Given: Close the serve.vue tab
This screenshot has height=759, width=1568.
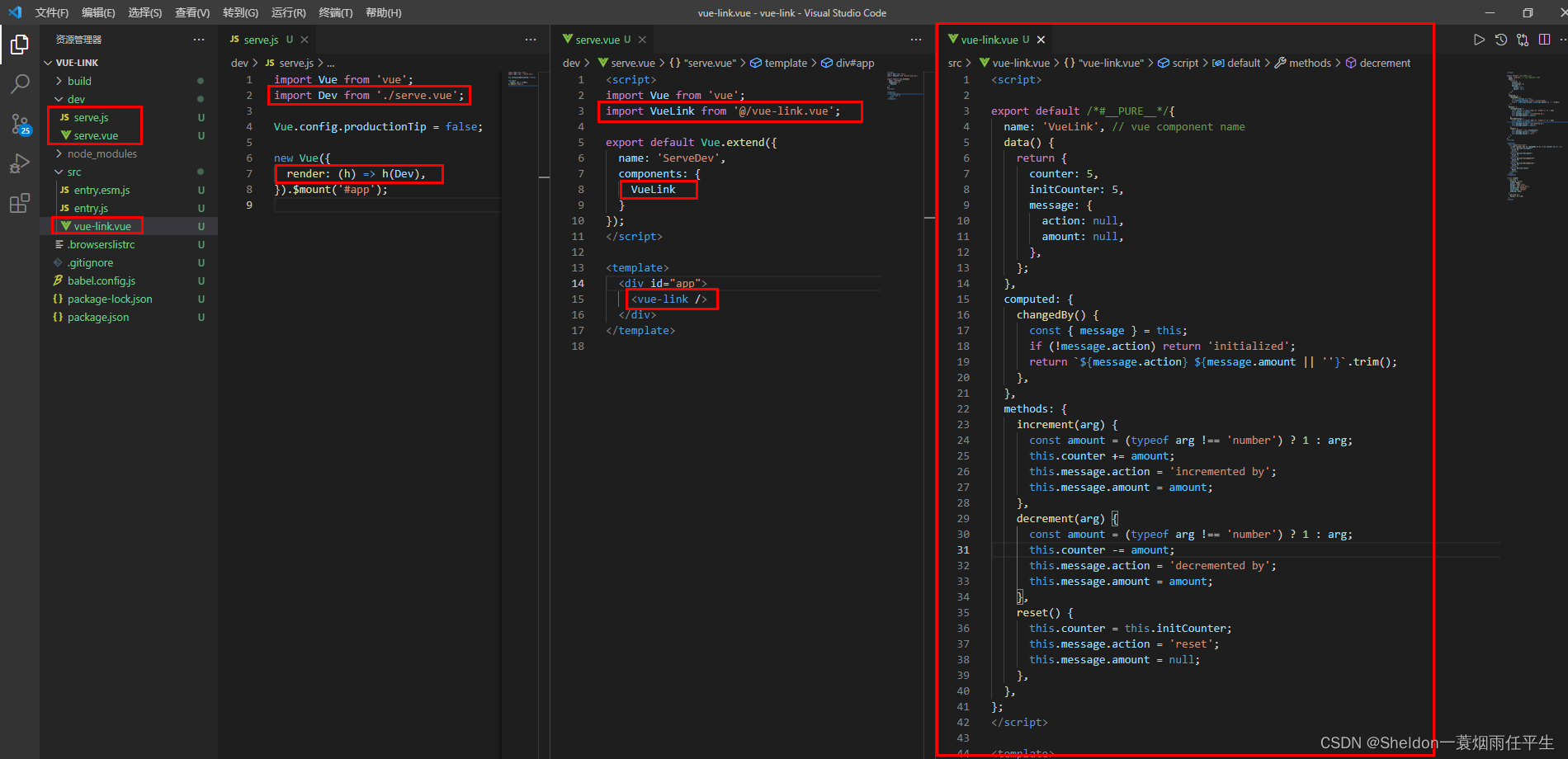Looking at the screenshot, I should (642, 40).
